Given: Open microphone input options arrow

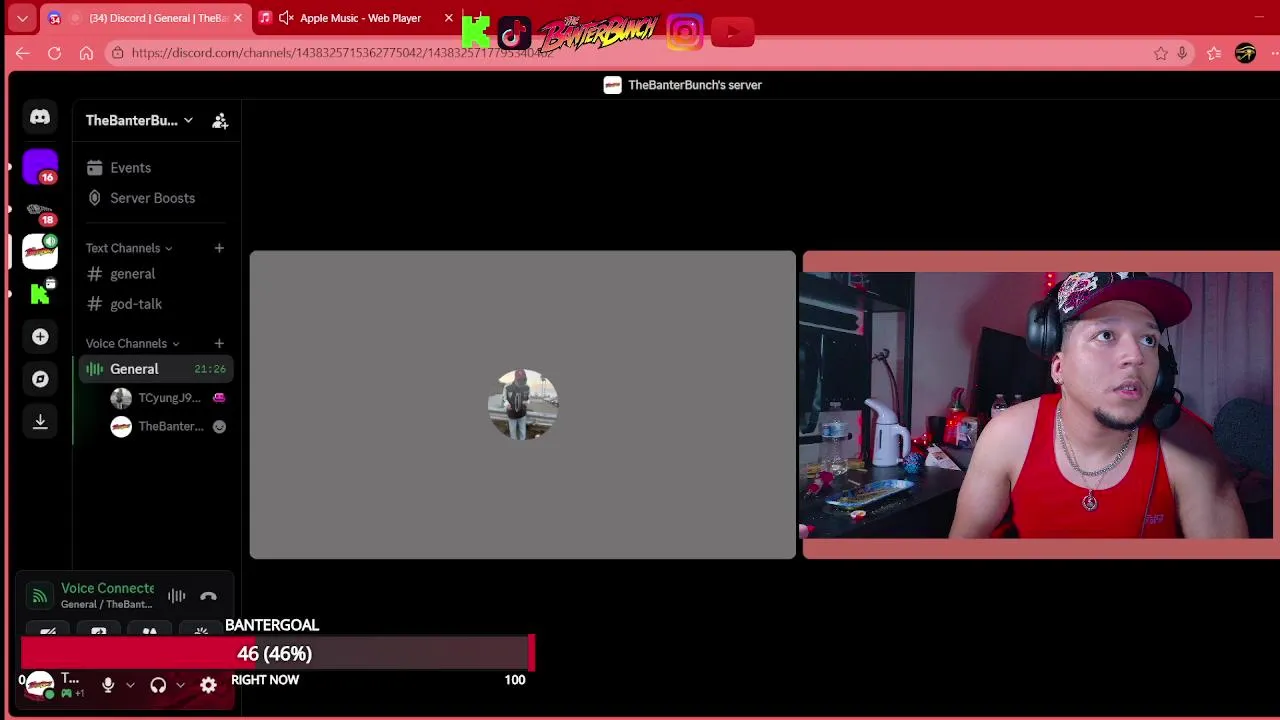Looking at the screenshot, I should tap(130, 685).
